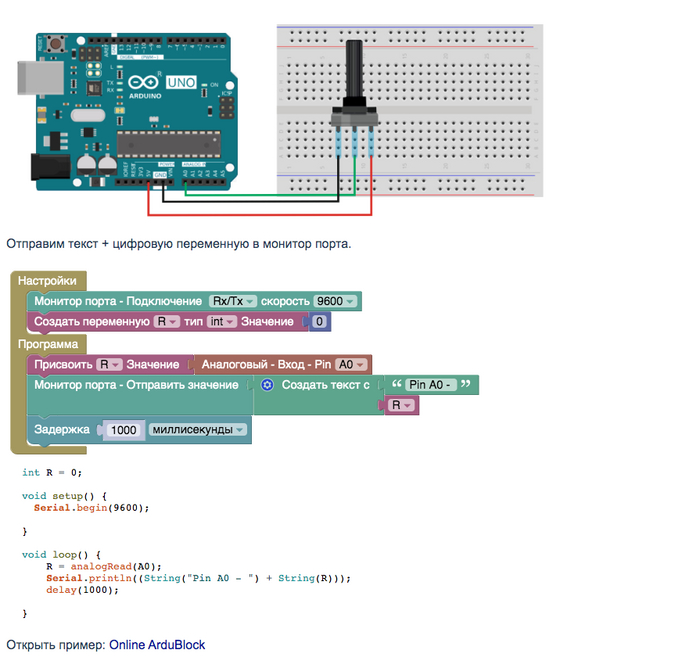Image resolution: width=700 pixels, height=657 pixels.
Task: Click code line 'Serial.begin(9600);'
Action: (91, 507)
